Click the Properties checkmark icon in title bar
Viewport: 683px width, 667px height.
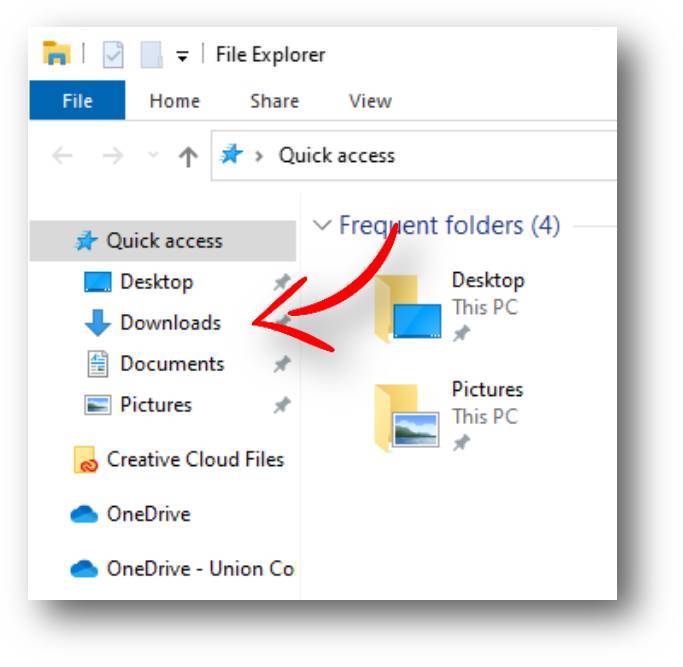click(x=113, y=54)
